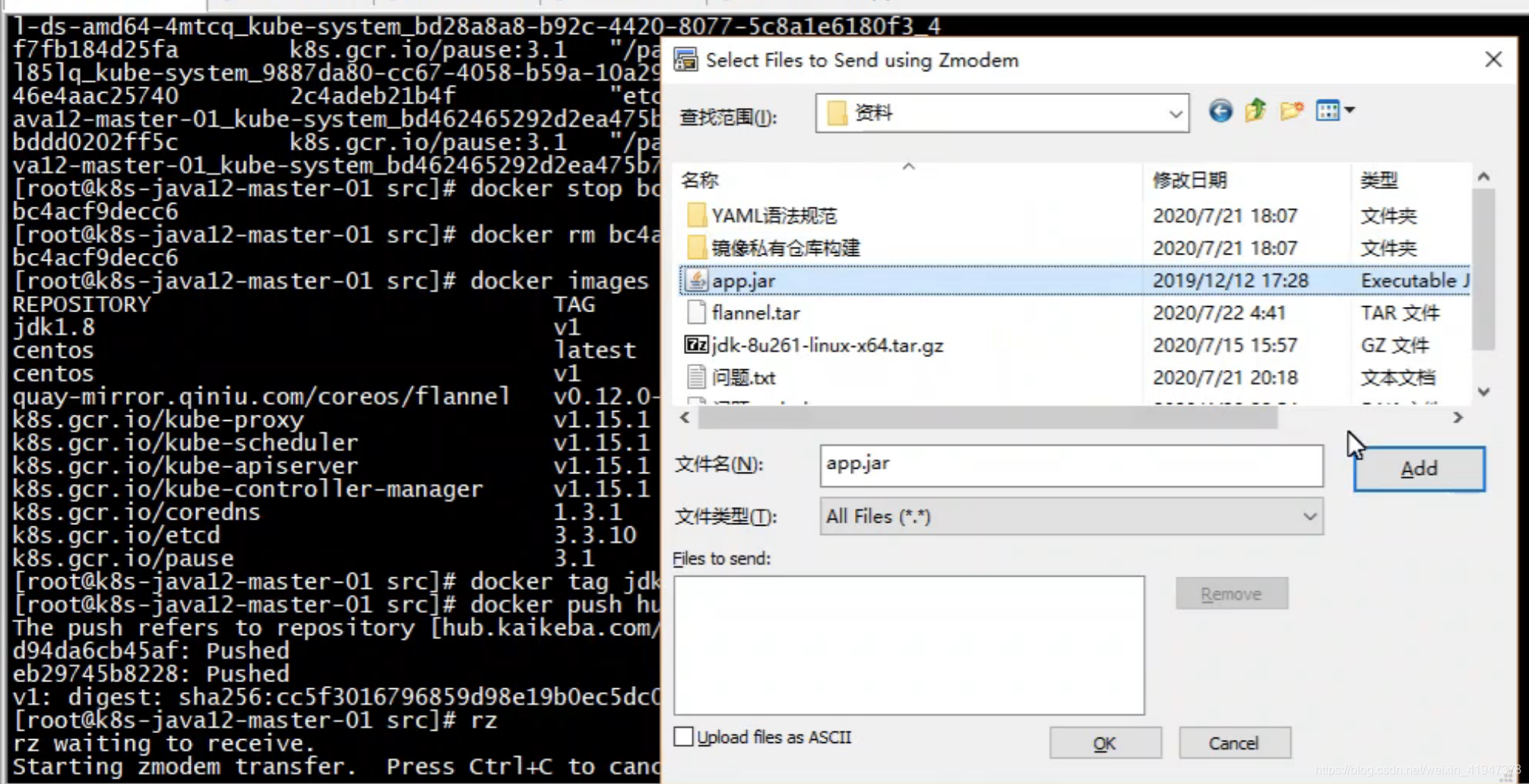
Task: Select the 镜像私有仓库构建 folder icon
Action: [696, 248]
